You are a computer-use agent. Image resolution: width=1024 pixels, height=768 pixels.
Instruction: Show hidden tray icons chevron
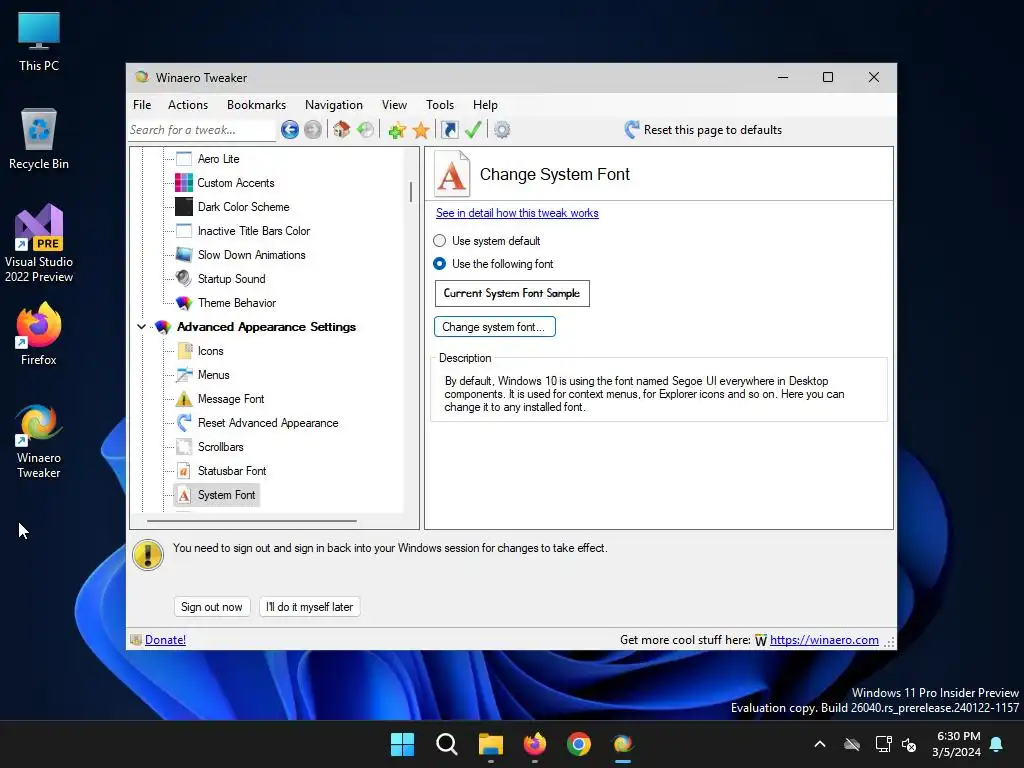coord(820,744)
